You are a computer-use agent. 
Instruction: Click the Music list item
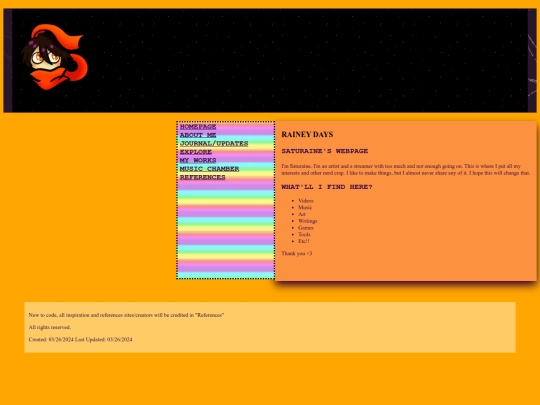coord(305,207)
